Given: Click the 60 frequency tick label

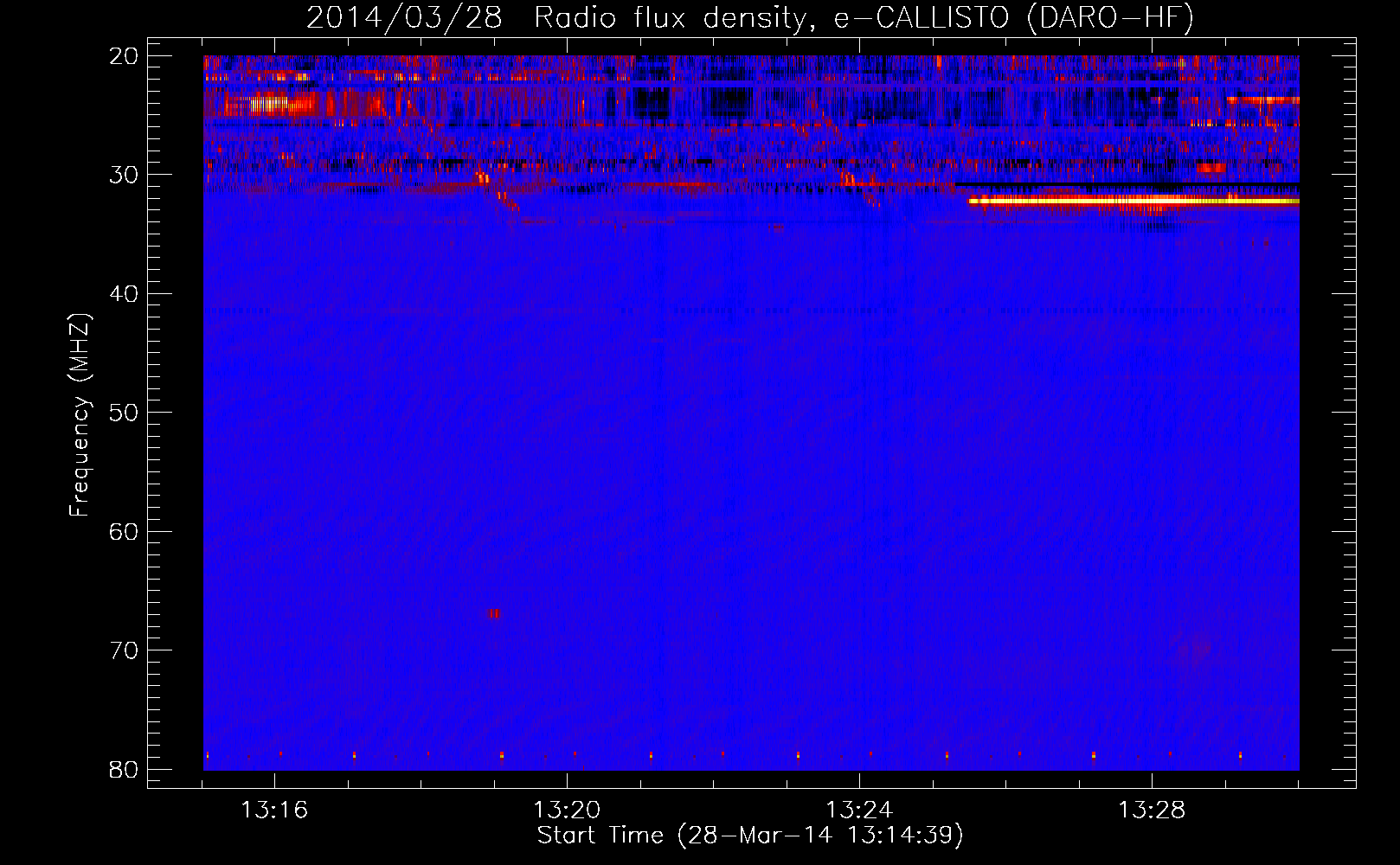Looking at the screenshot, I should tap(124, 531).
